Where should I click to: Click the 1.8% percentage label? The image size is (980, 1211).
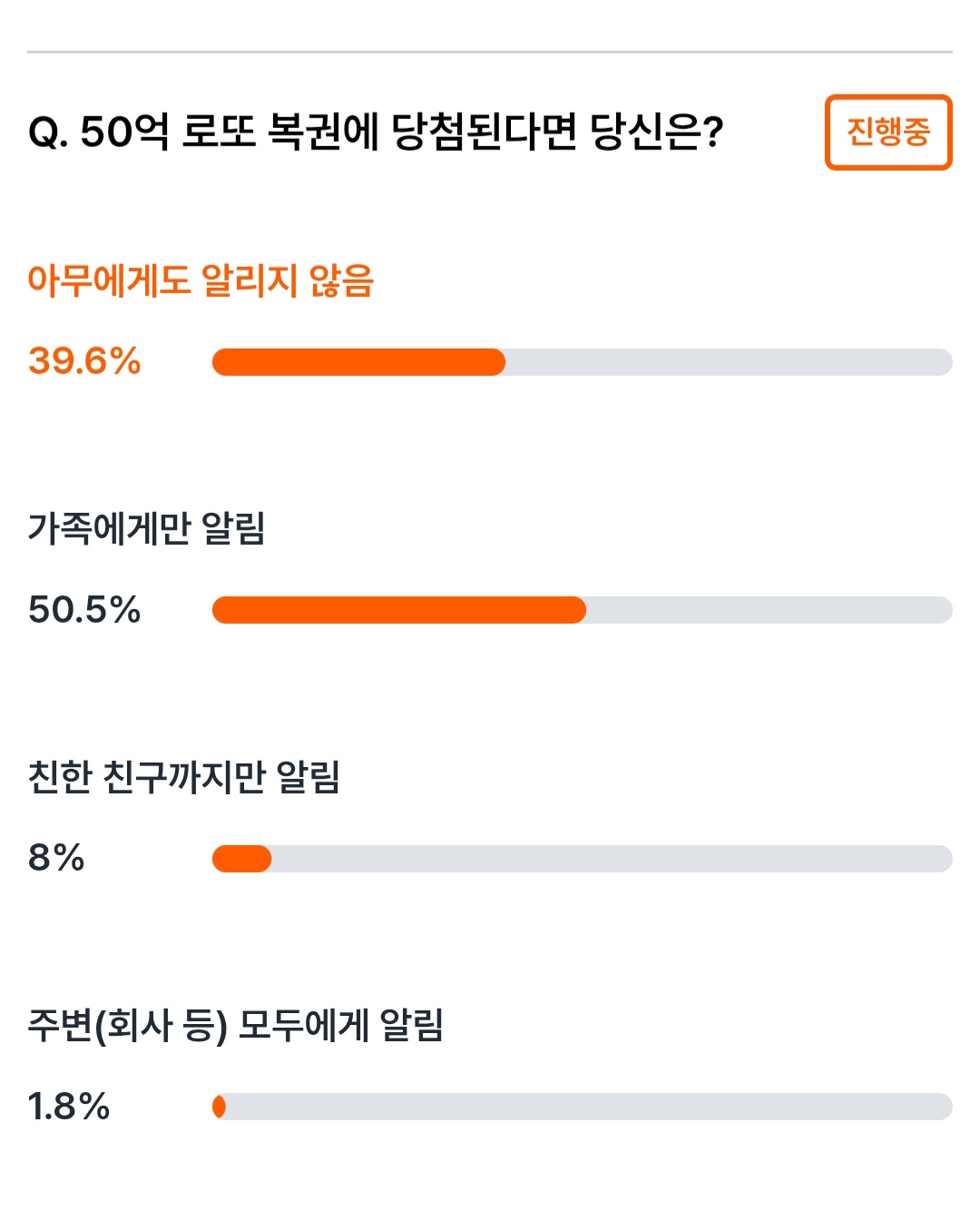pos(69,1107)
